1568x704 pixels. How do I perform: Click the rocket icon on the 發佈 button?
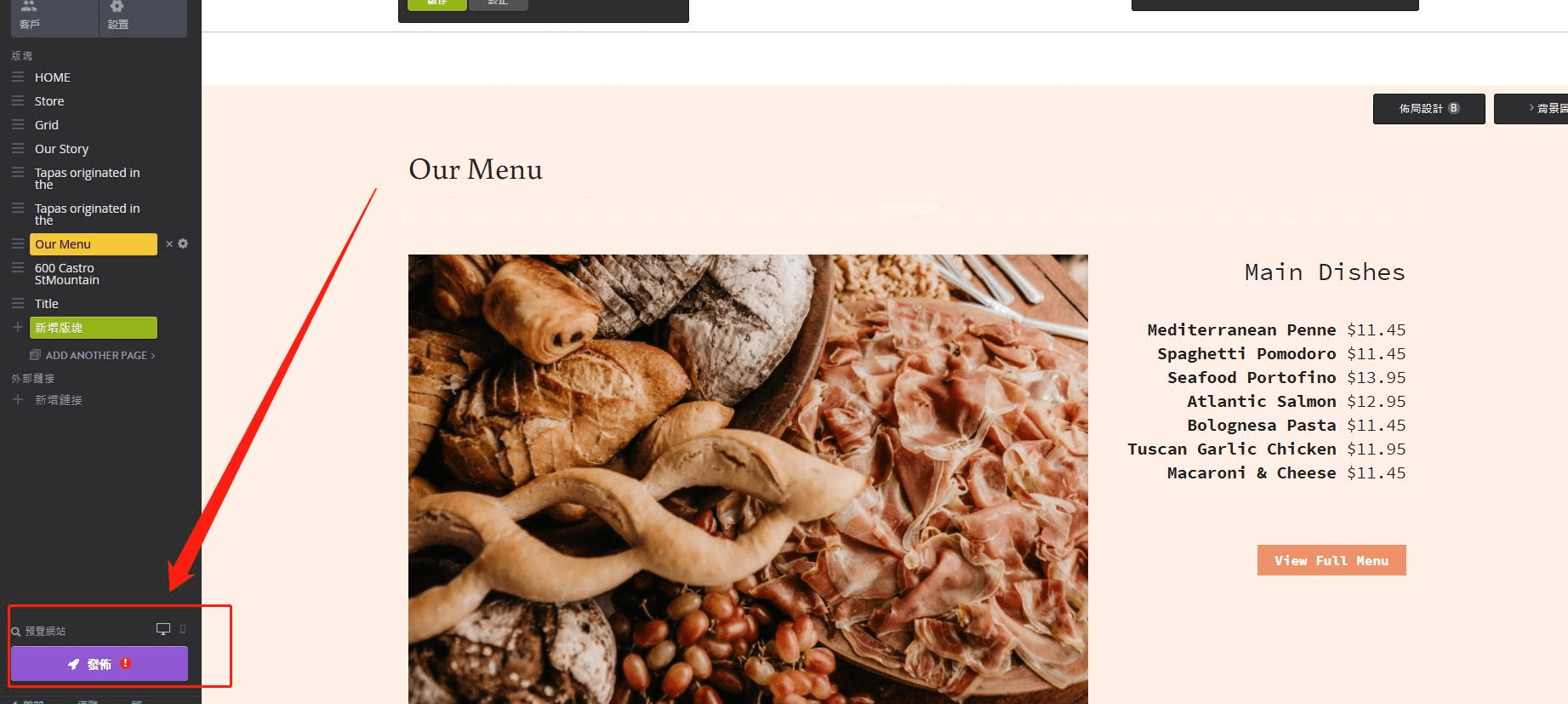click(x=74, y=664)
